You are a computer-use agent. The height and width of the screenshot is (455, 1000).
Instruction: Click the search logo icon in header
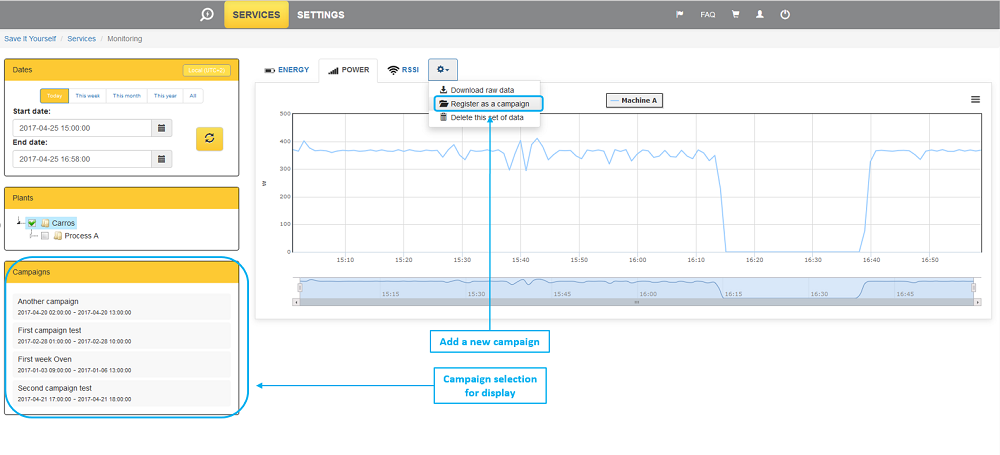[206, 15]
